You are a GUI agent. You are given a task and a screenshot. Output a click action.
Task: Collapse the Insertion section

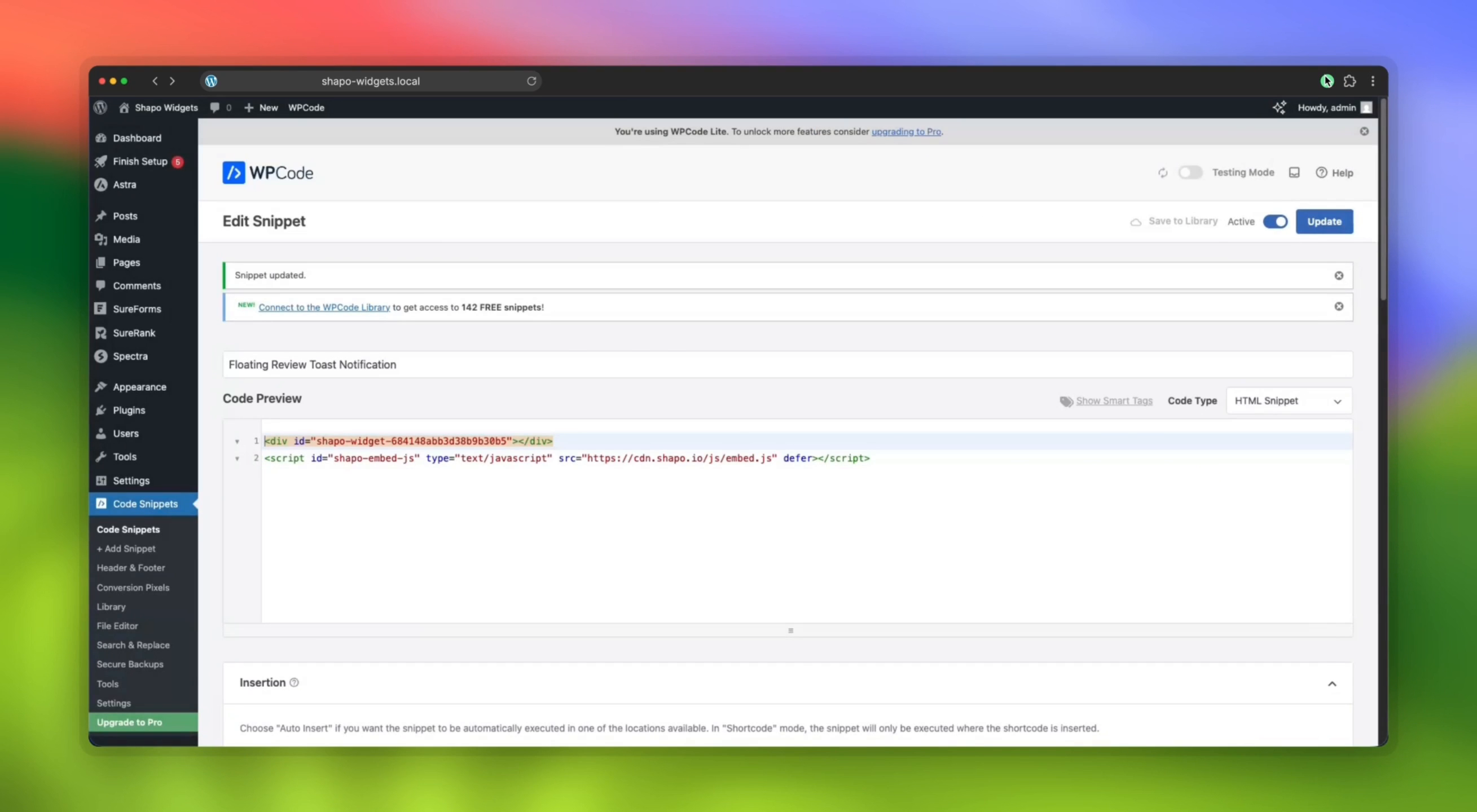click(1333, 683)
